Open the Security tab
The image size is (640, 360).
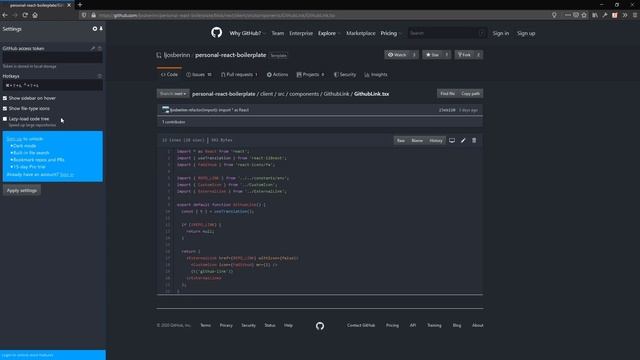tap(345, 74)
